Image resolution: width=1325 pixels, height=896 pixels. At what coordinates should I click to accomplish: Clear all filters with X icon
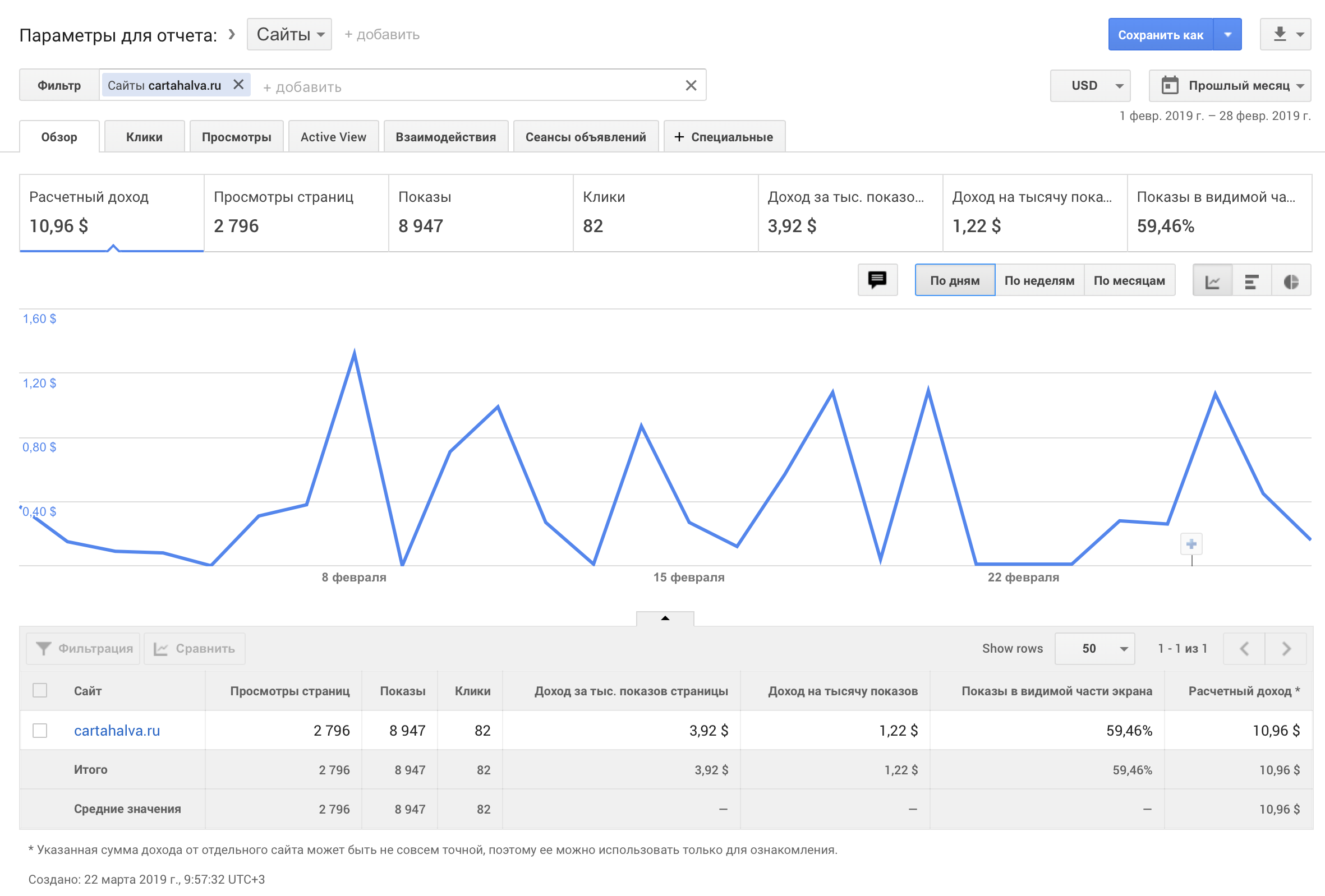(x=691, y=85)
